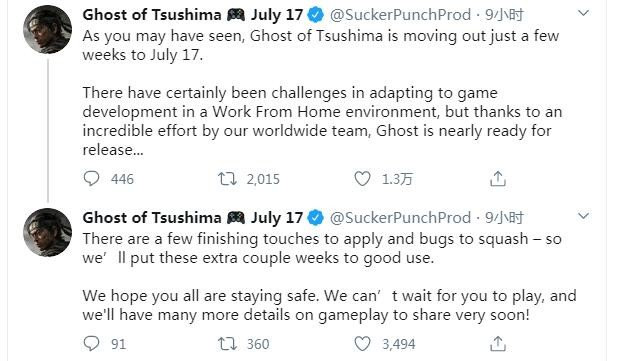Open the first tweet's Ghost of Tsushima avatar
This screenshot has width=621, height=361.
coord(48,30)
